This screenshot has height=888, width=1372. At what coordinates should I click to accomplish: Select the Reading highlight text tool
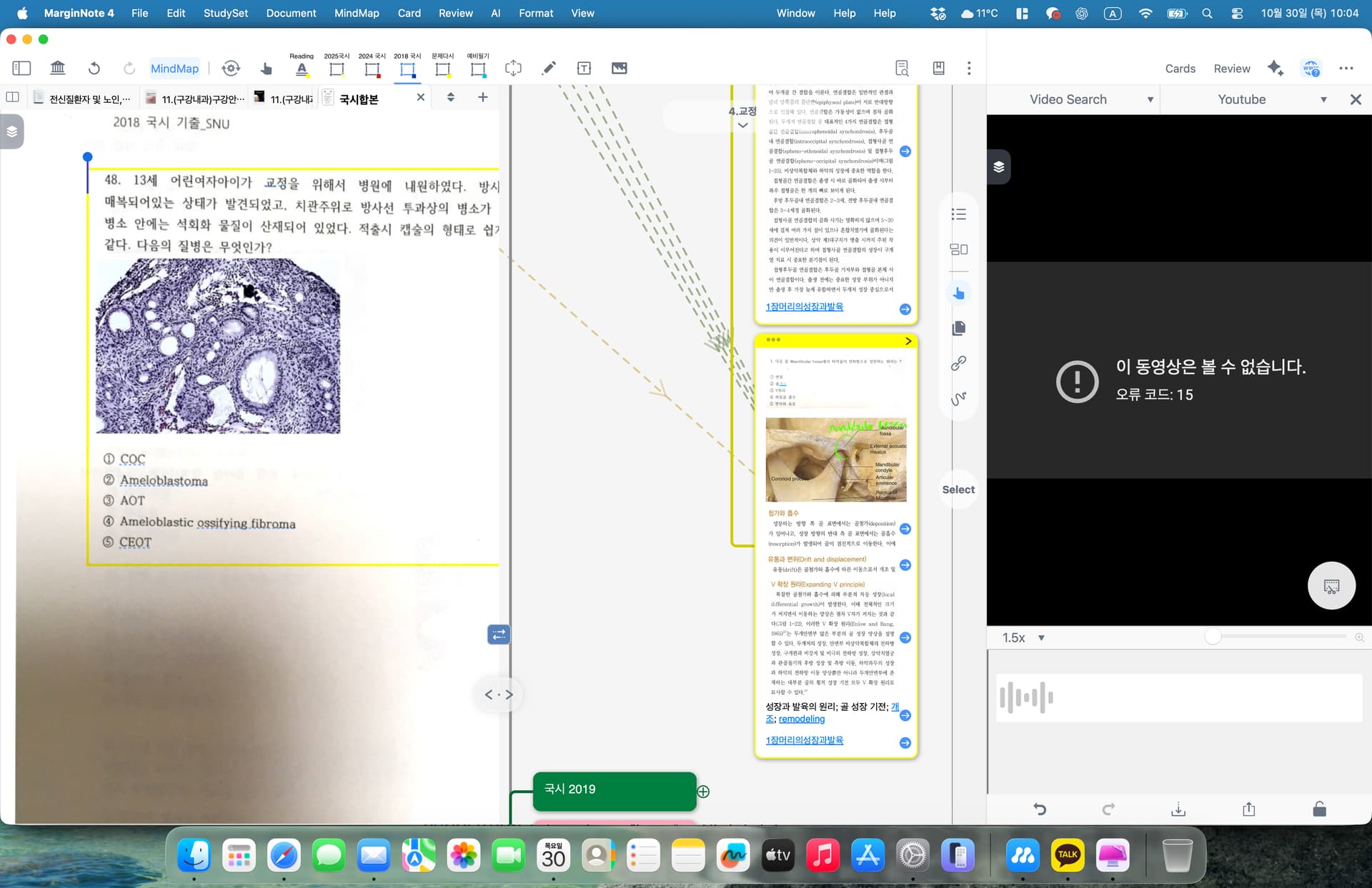[x=302, y=69]
